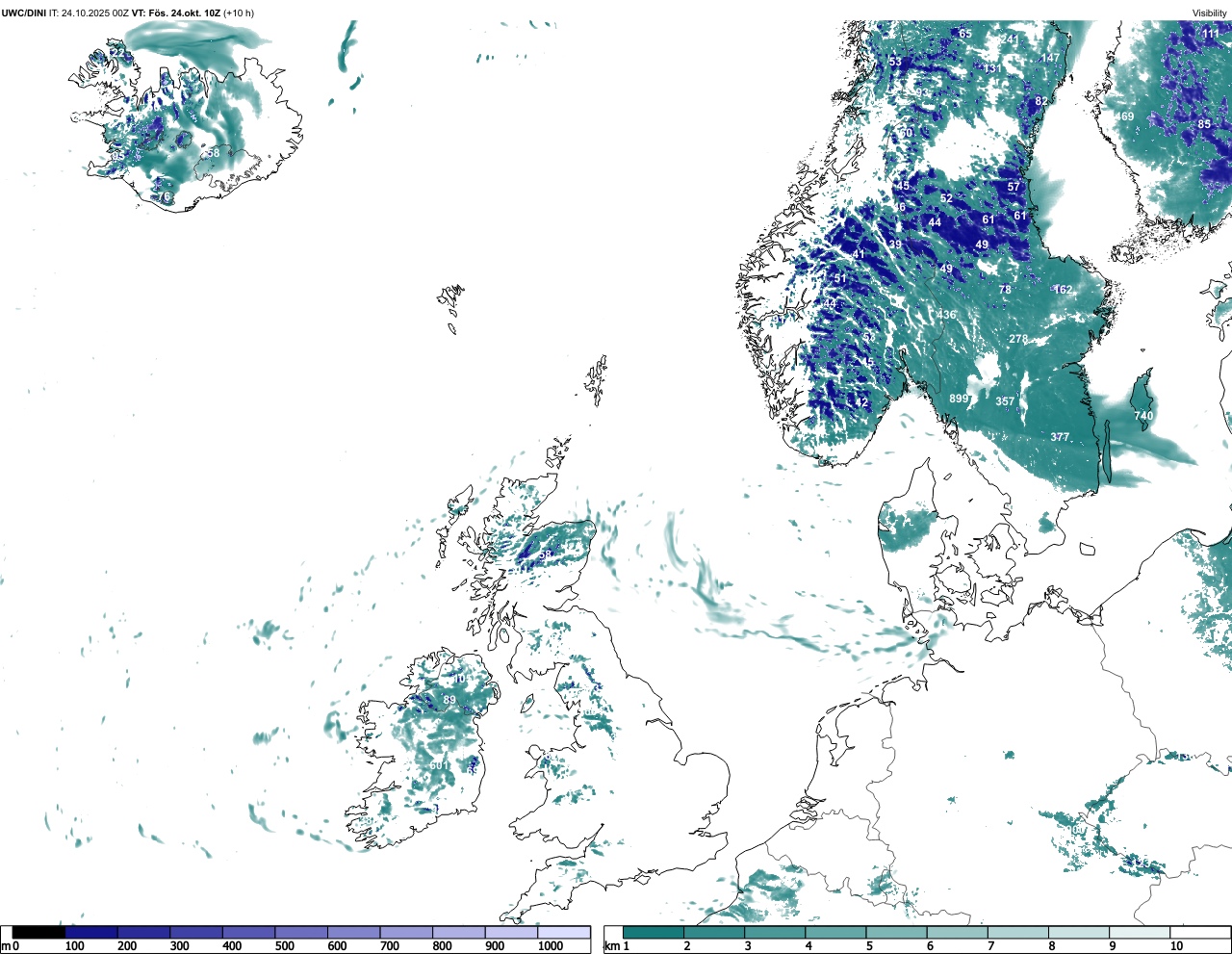Viewport: 1232px width, 954px height.
Task: Click the '4' tick label on the km legend
Action: tap(808, 946)
